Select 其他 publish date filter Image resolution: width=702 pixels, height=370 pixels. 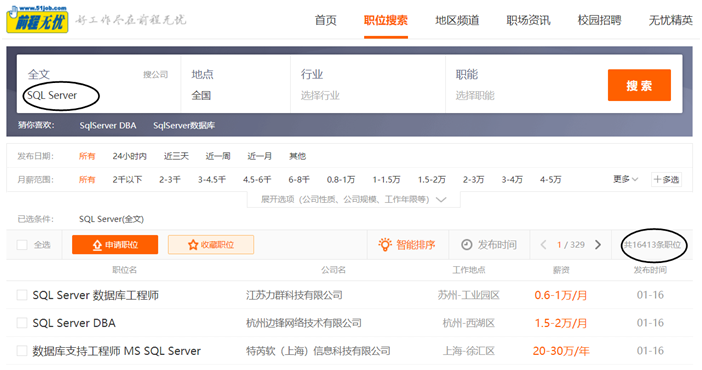pos(298,156)
